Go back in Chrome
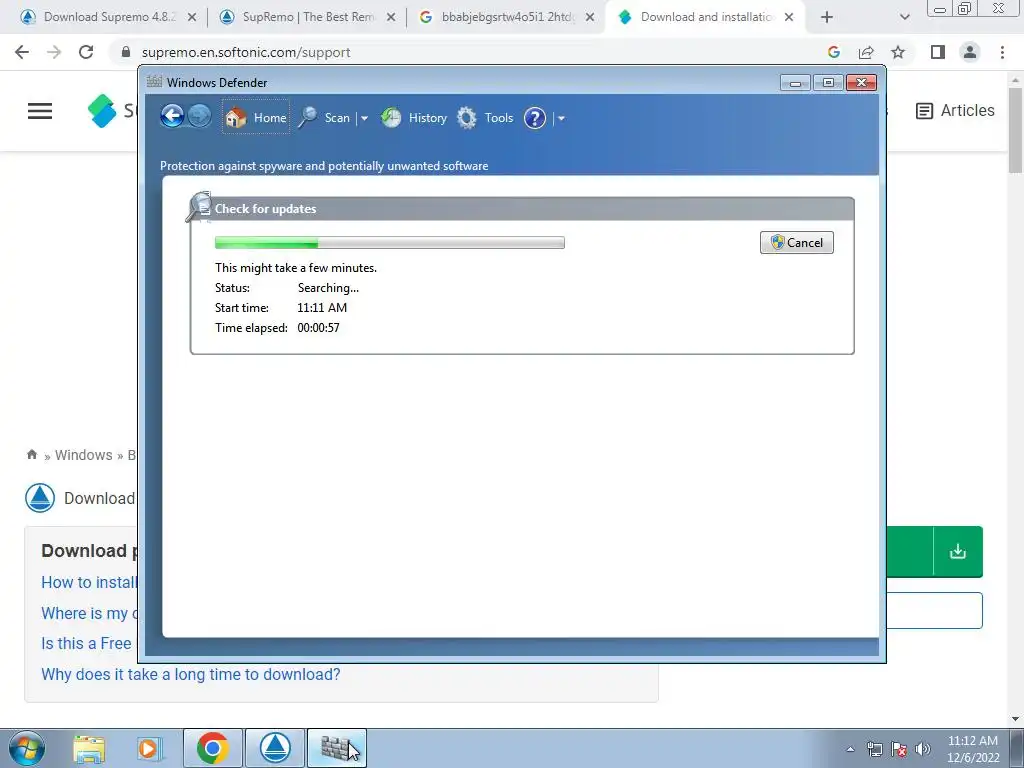1024x768 pixels. (x=22, y=52)
